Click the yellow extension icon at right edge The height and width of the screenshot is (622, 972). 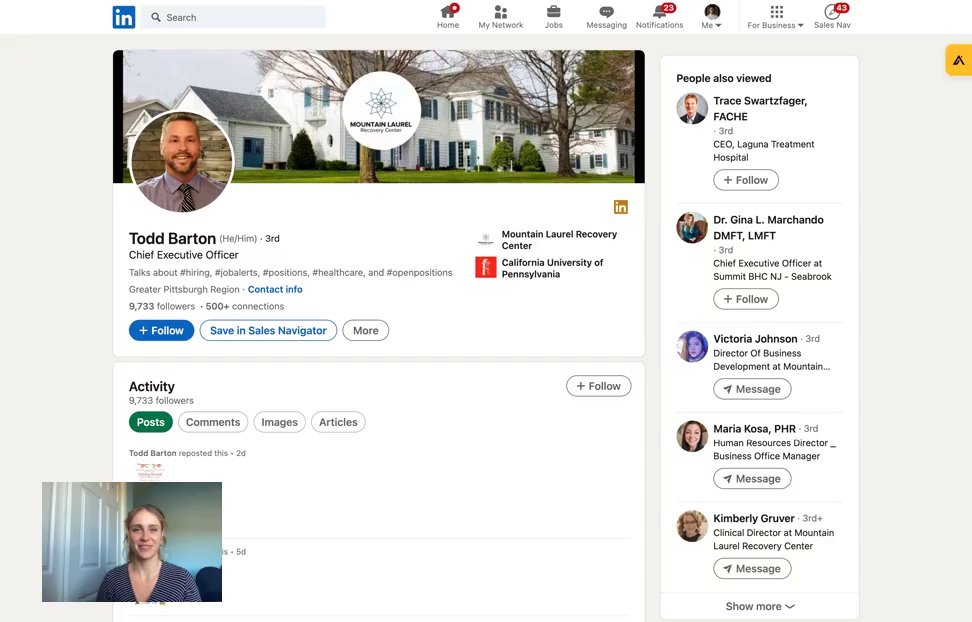click(x=958, y=60)
